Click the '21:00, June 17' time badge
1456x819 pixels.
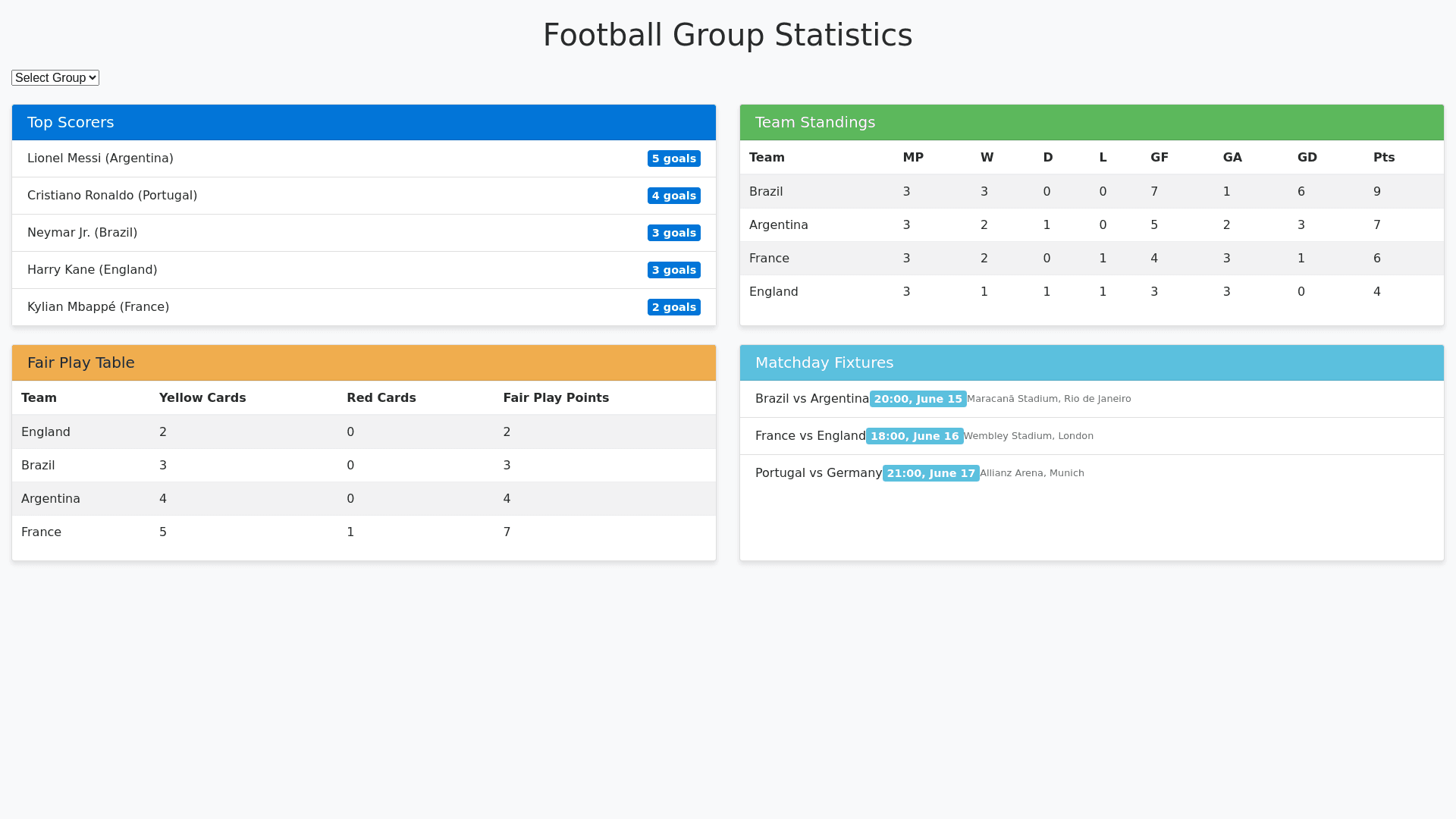[x=930, y=473]
